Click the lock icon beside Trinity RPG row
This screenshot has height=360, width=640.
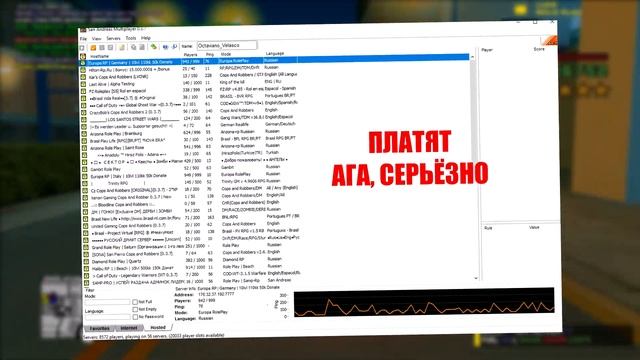(85, 183)
